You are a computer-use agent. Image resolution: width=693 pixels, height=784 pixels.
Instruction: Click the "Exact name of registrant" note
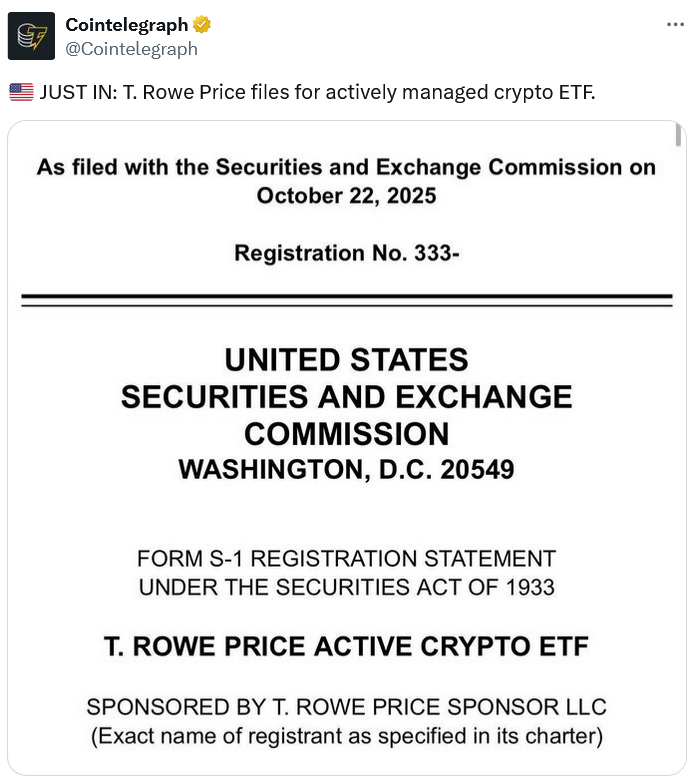(x=346, y=738)
